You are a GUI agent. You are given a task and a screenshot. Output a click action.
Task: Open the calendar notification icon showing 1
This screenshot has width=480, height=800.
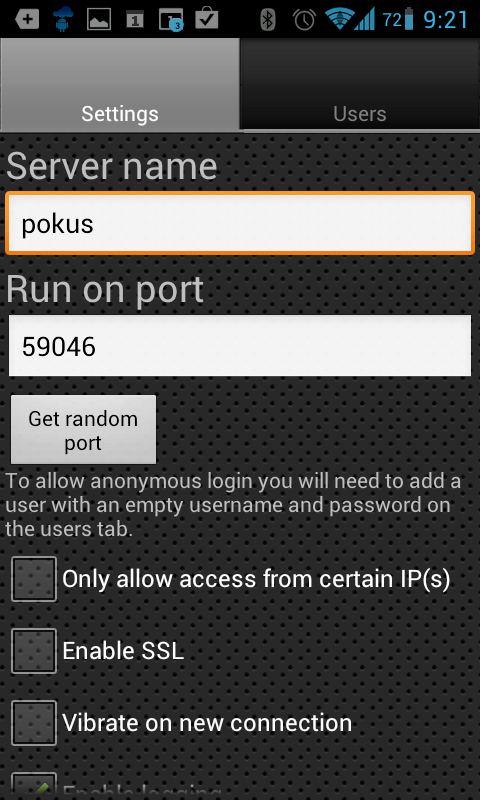coord(135,19)
